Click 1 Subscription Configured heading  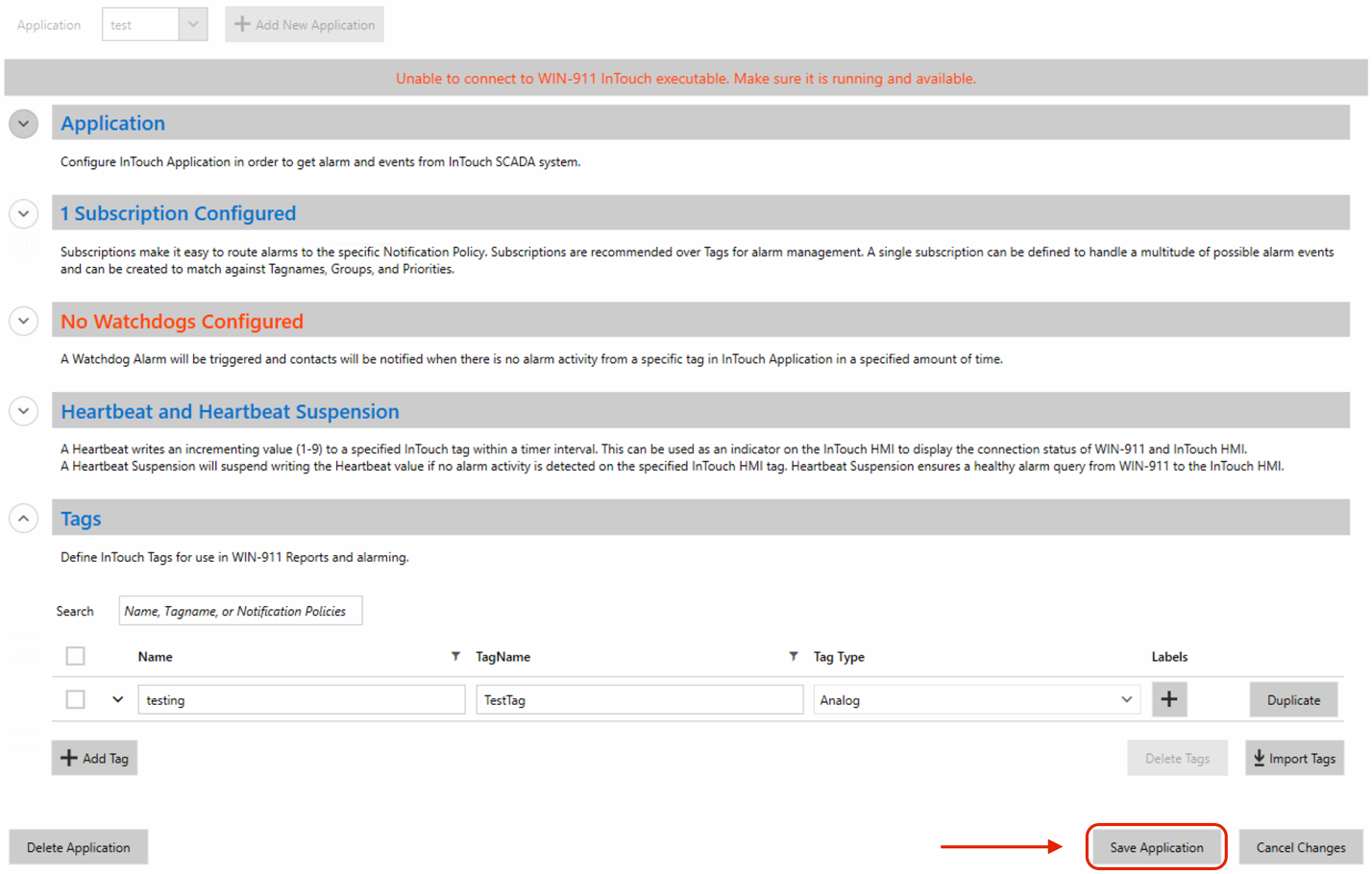point(178,213)
